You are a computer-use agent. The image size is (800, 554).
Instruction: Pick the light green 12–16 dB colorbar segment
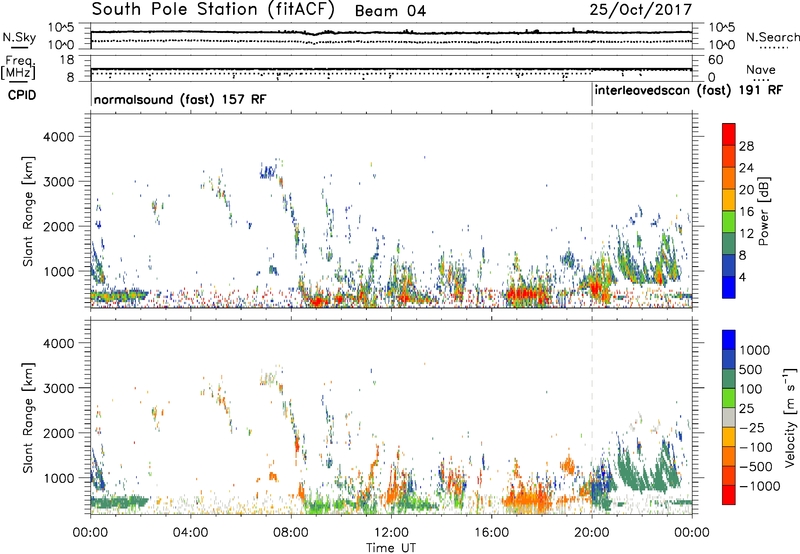pos(729,222)
